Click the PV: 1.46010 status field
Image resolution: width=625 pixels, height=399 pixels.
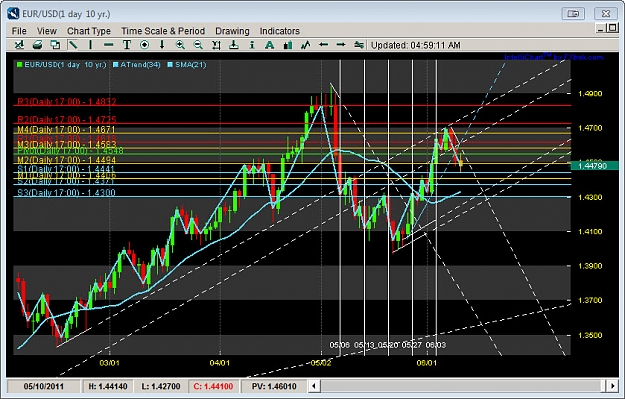[274, 386]
